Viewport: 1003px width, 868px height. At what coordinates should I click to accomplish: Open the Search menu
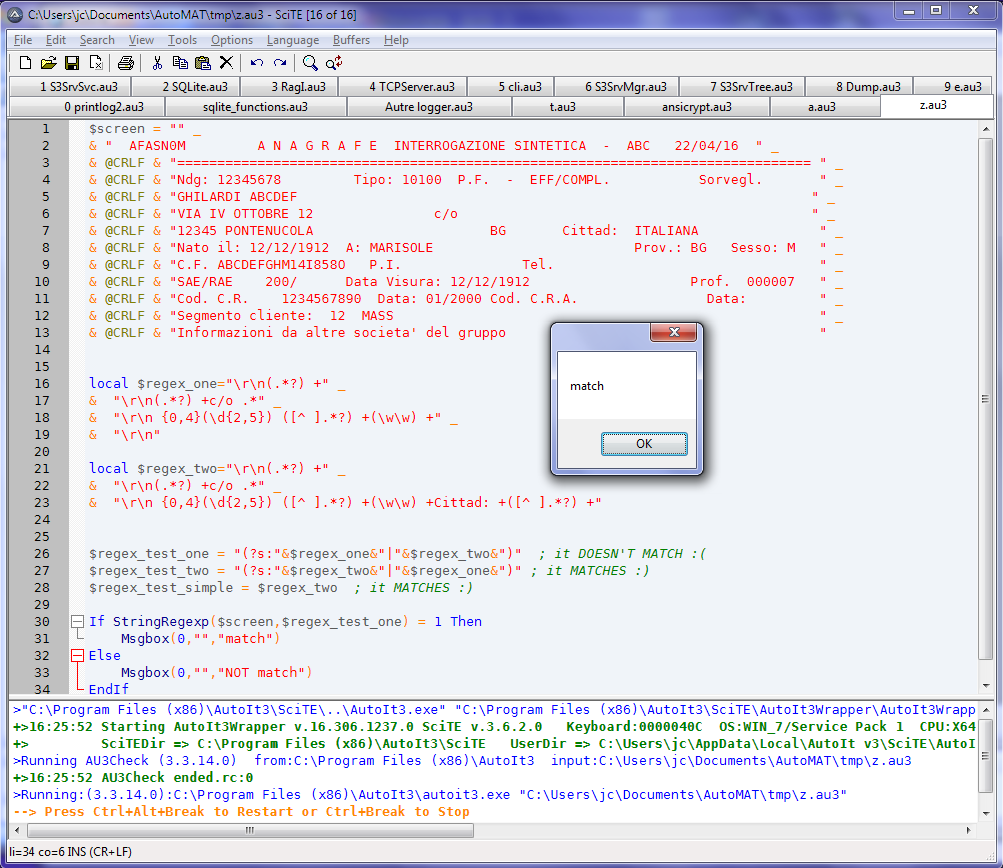(97, 40)
